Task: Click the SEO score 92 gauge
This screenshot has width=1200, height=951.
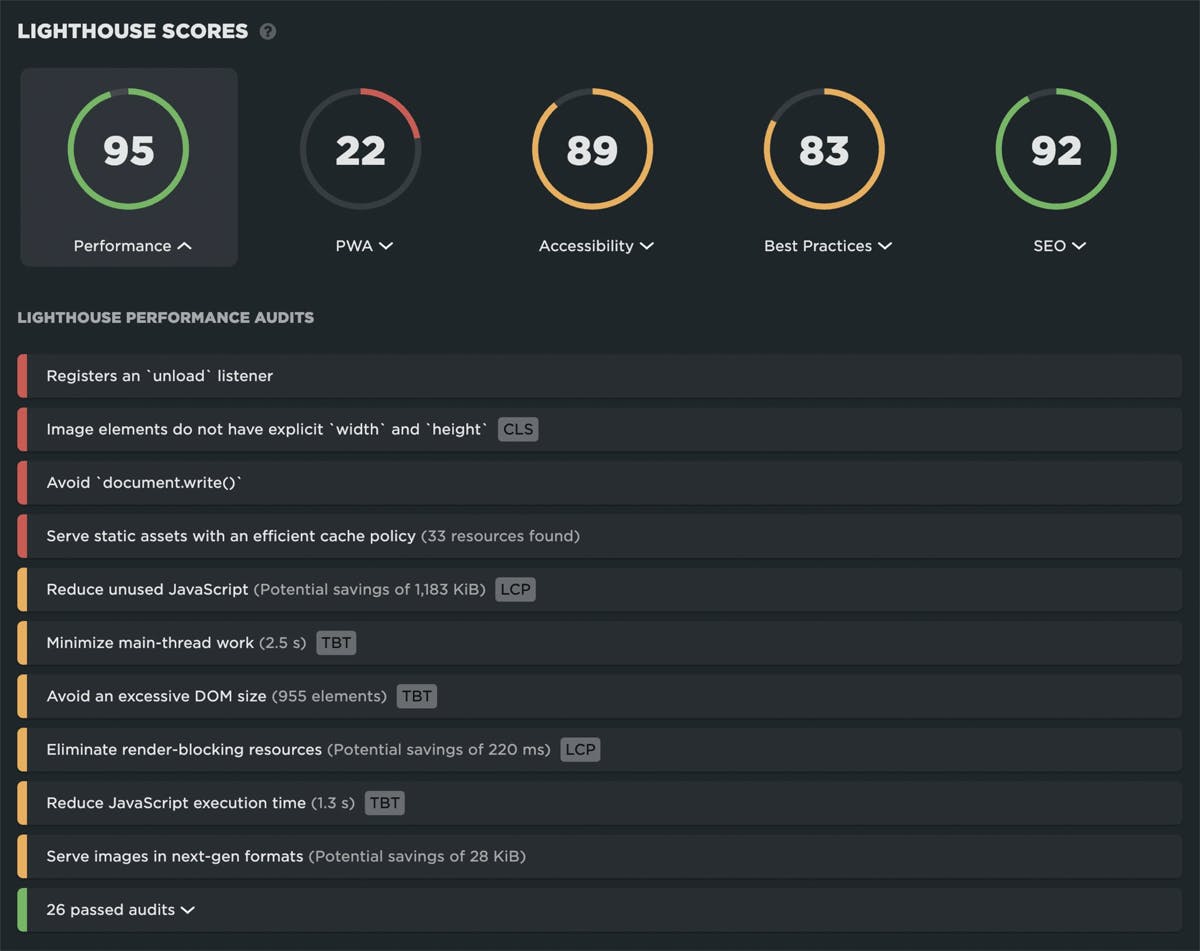Action: (1056, 150)
